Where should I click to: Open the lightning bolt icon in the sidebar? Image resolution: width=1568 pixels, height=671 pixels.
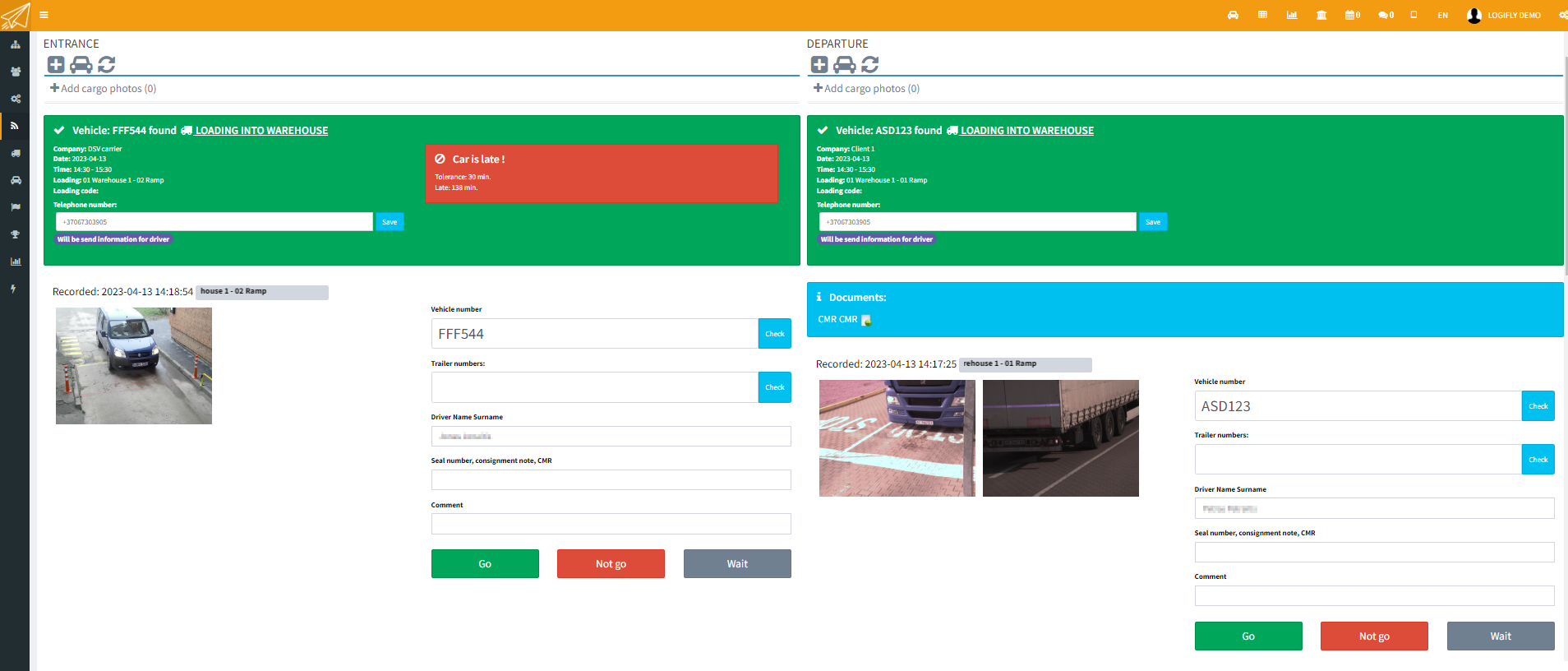(14, 289)
